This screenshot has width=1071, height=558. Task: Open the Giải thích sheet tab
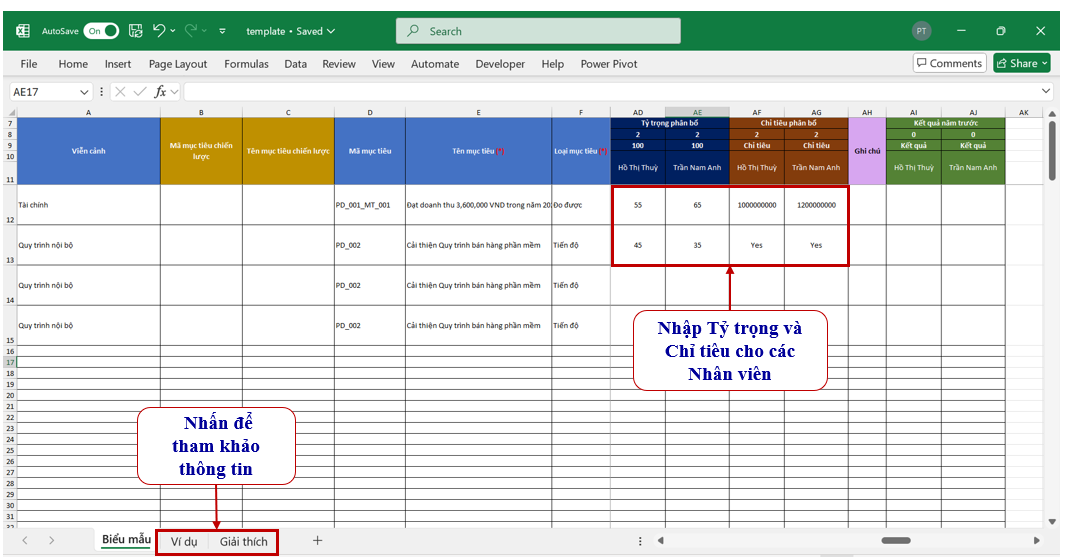(x=244, y=541)
